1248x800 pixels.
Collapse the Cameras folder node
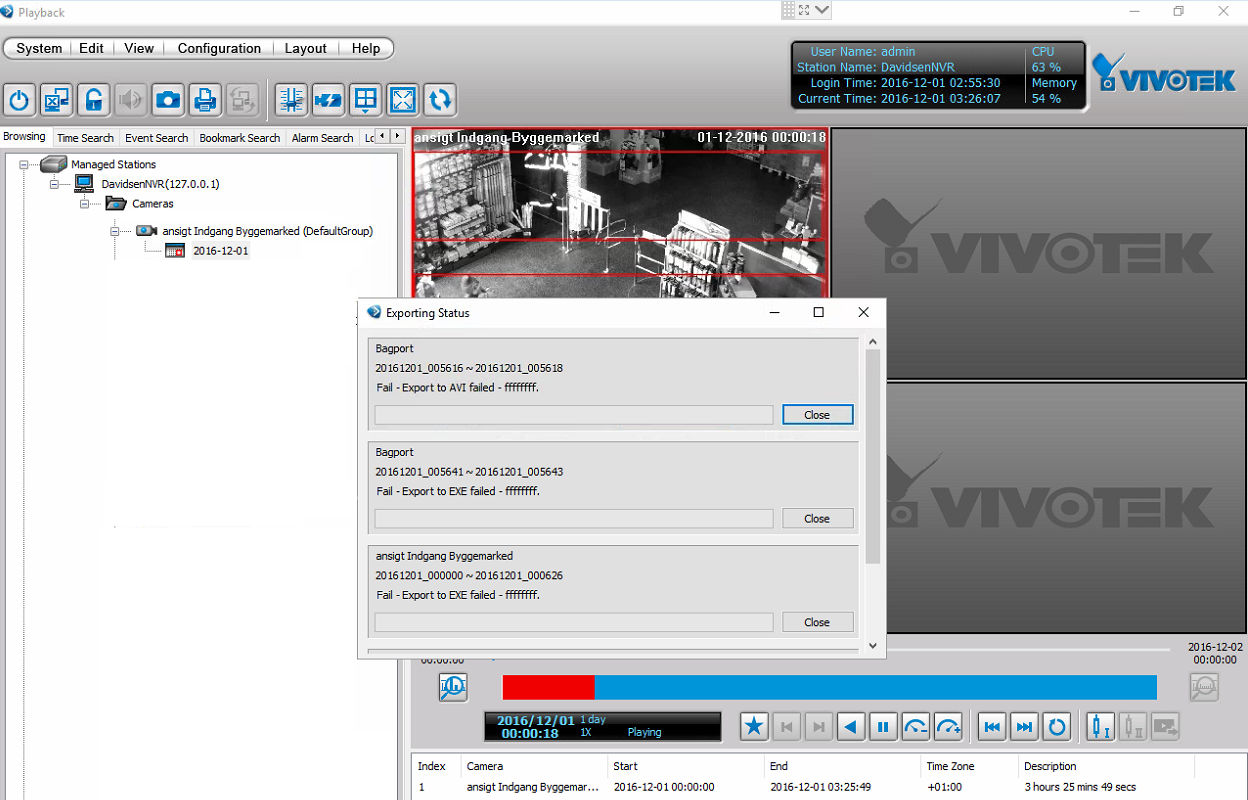[85, 203]
